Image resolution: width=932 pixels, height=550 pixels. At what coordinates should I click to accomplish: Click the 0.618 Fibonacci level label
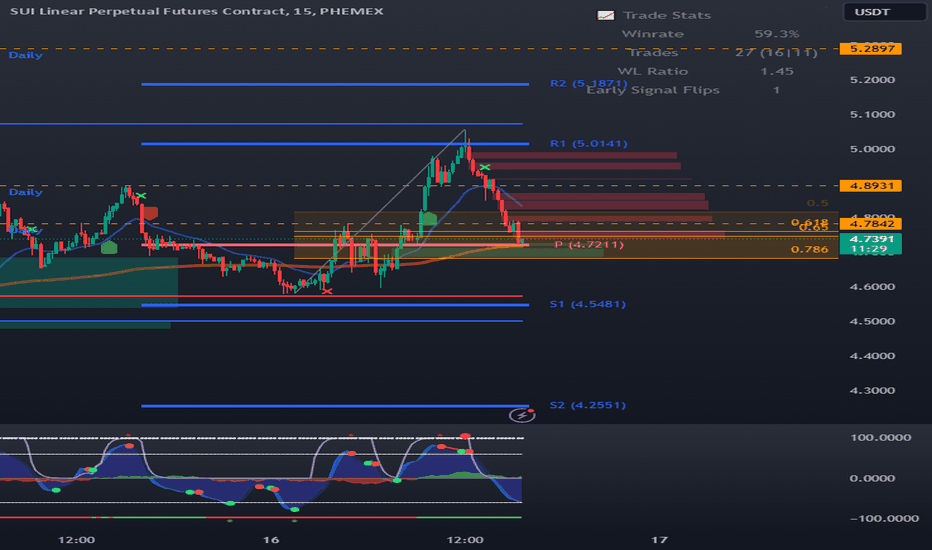(810, 222)
